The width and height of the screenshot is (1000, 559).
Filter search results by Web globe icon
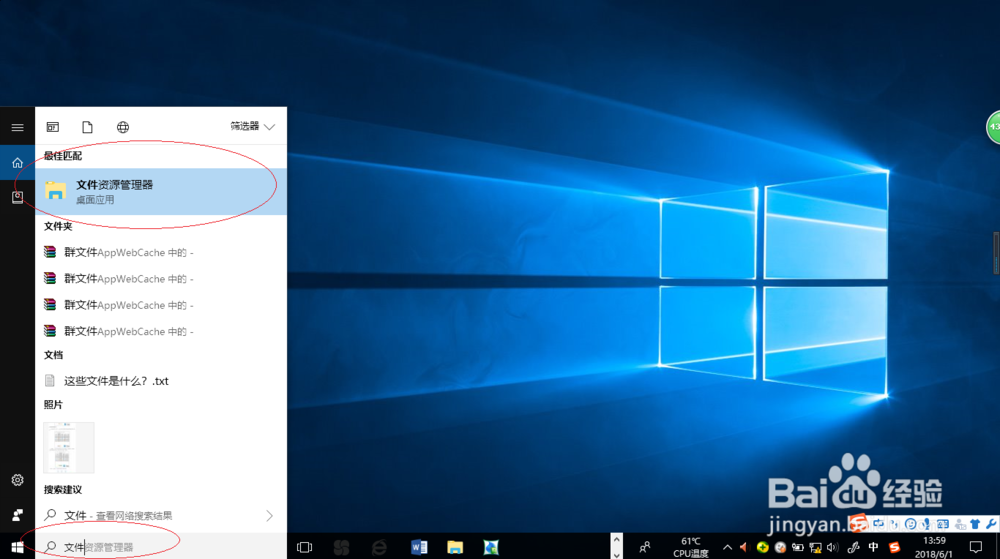122,127
